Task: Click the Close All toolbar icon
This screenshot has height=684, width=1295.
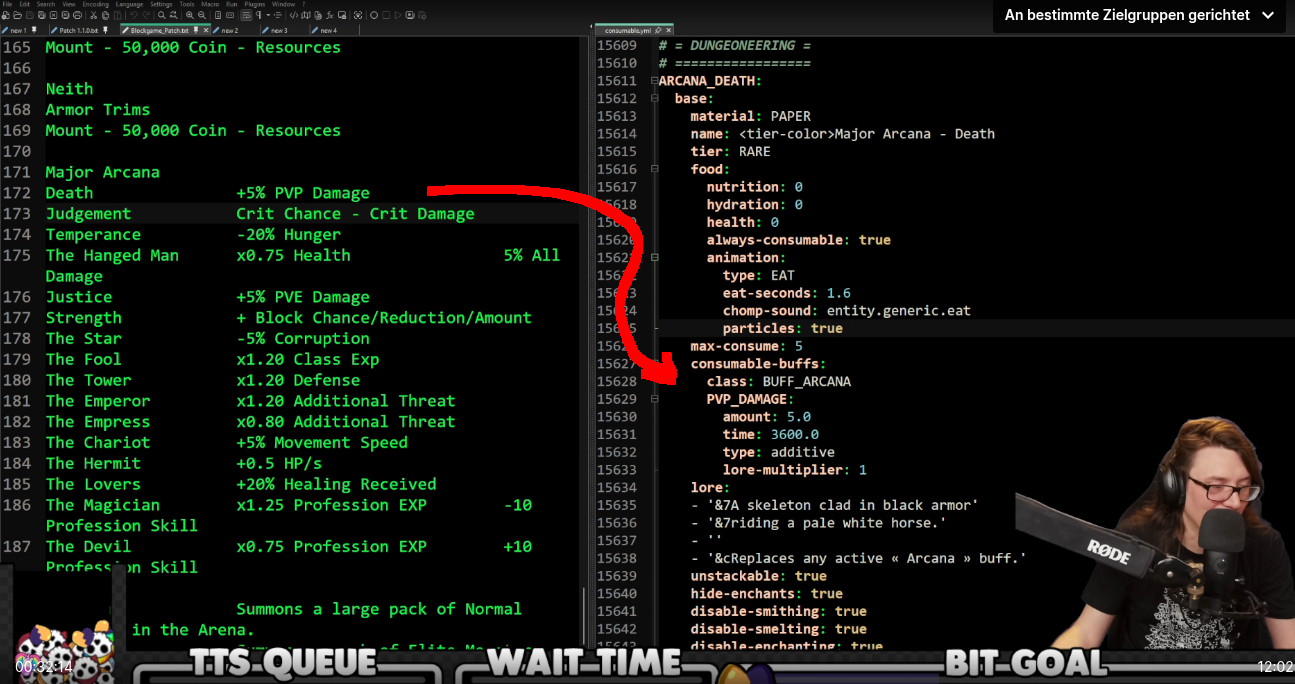Action: 65,15
